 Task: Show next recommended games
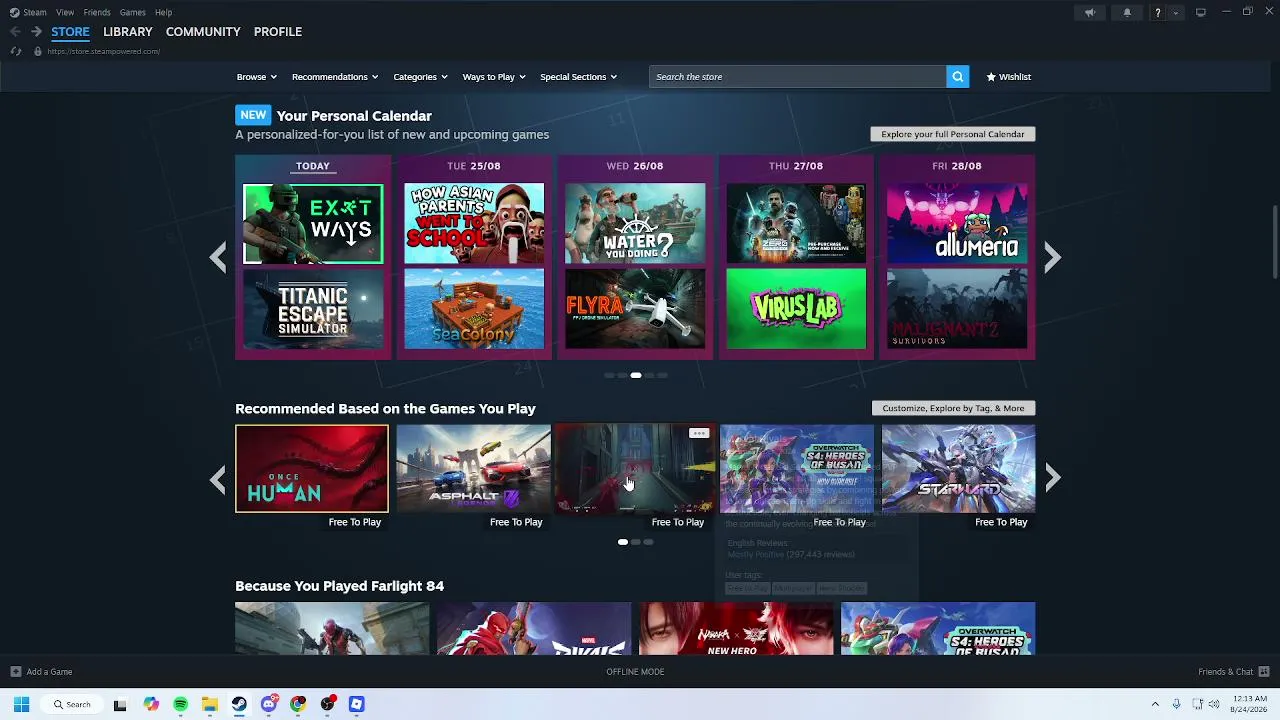(1052, 479)
